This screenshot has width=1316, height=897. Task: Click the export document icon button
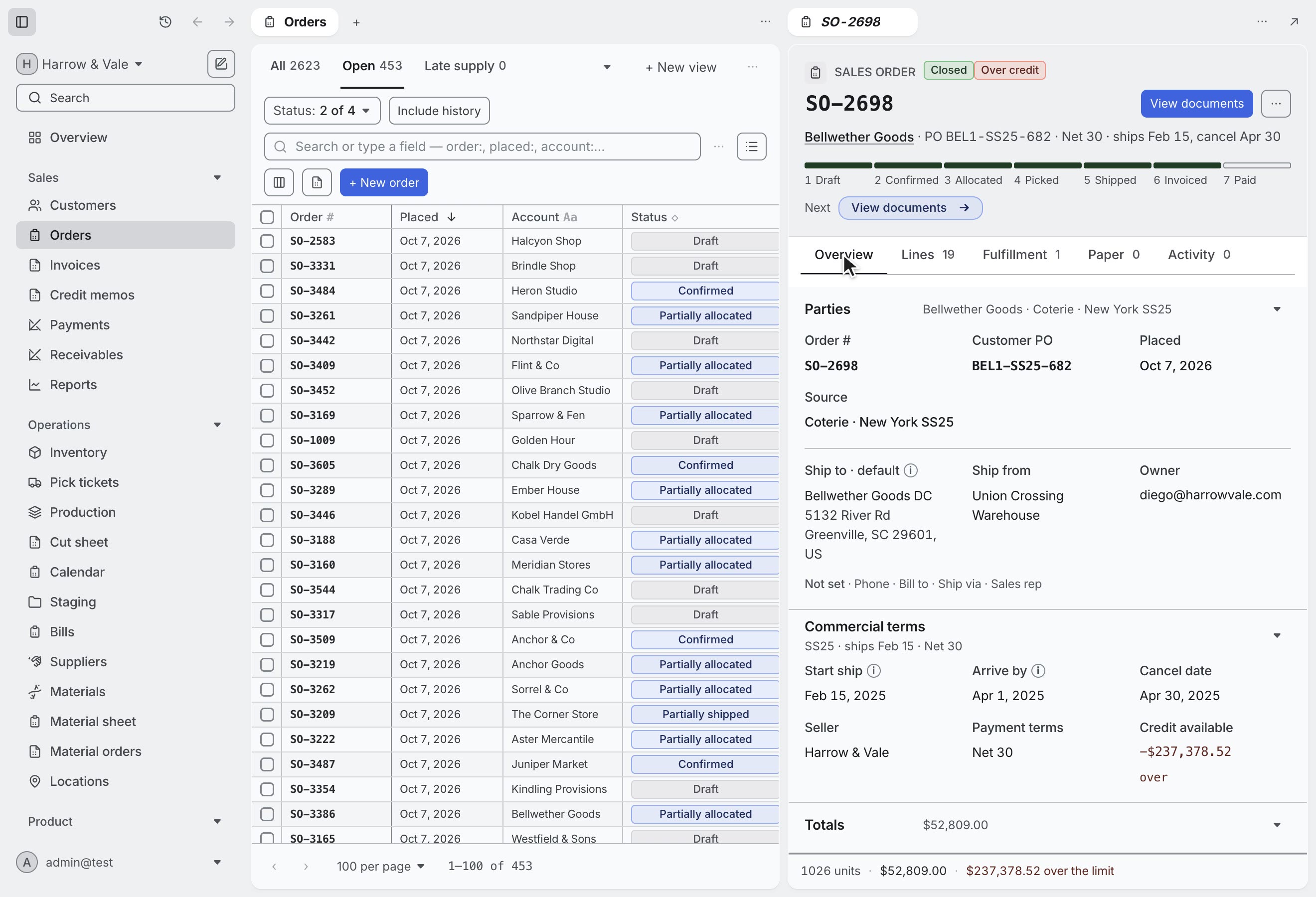tap(317, 182)
